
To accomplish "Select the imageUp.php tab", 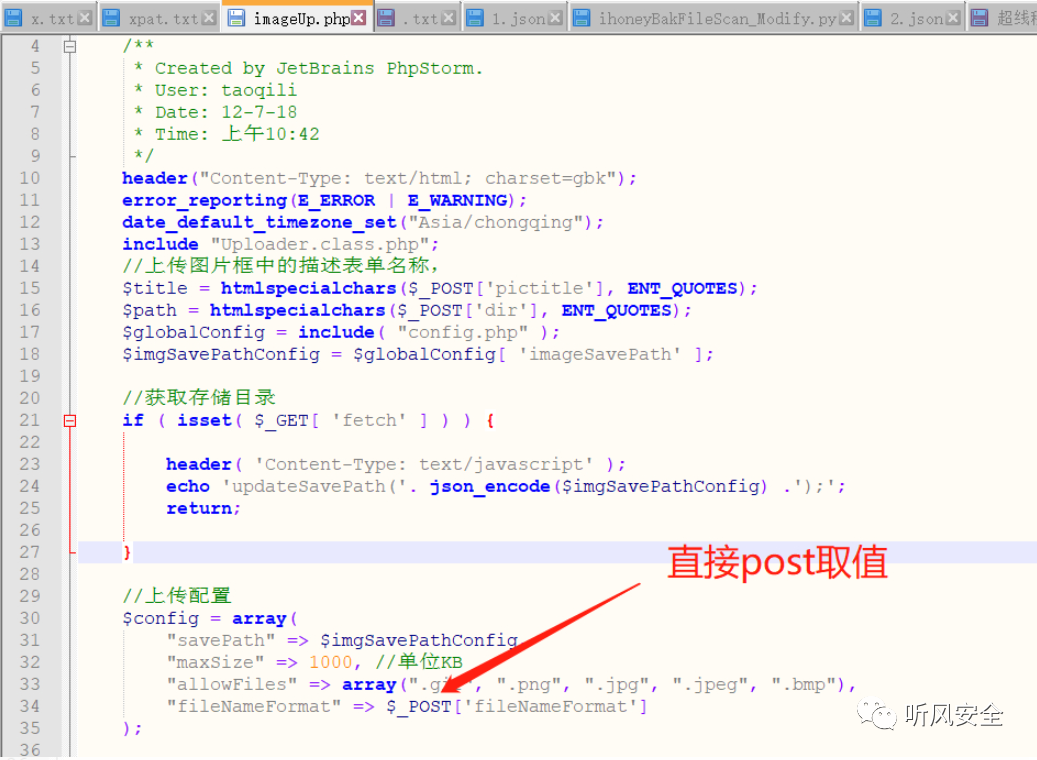I will pos(296,17).
